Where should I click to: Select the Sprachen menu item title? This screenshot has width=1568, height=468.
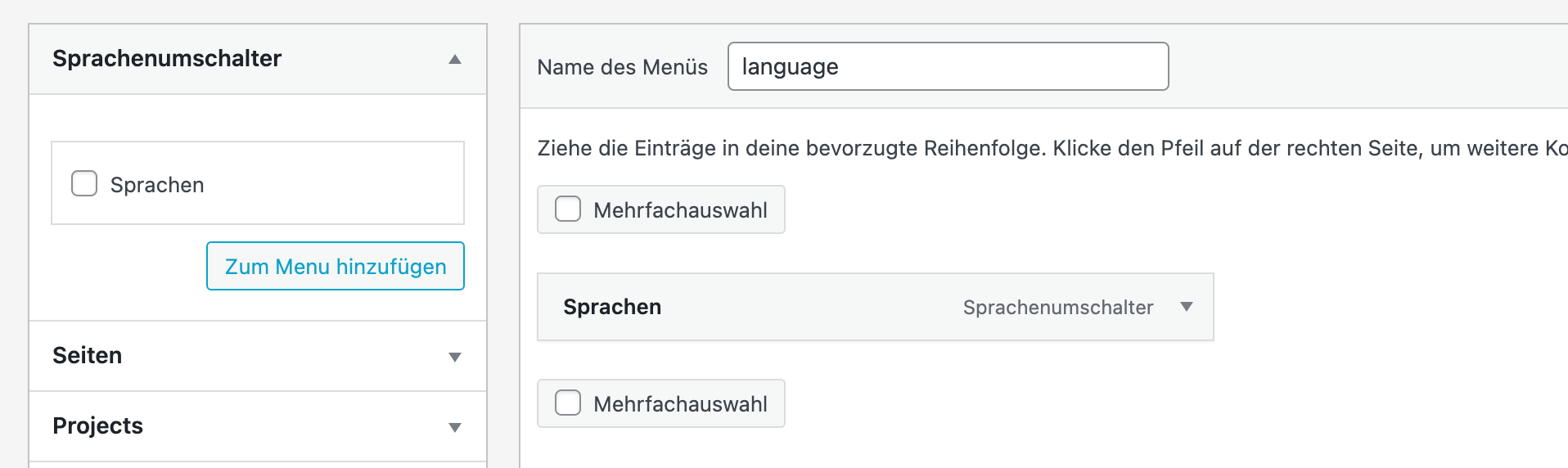pyautogui.click(x=612, y=307)
